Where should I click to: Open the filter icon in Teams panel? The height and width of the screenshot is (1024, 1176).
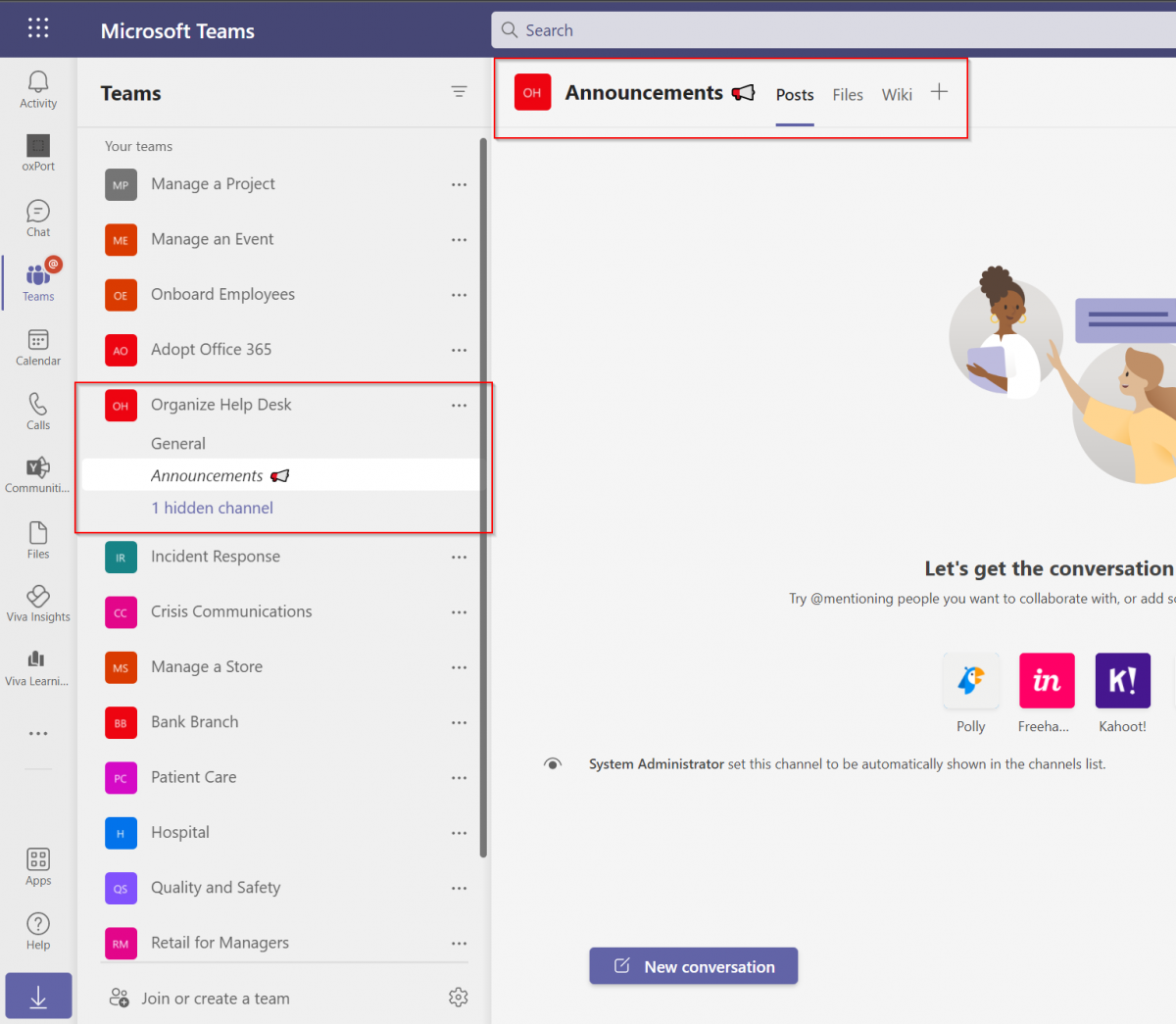click(x=459, y=91)
